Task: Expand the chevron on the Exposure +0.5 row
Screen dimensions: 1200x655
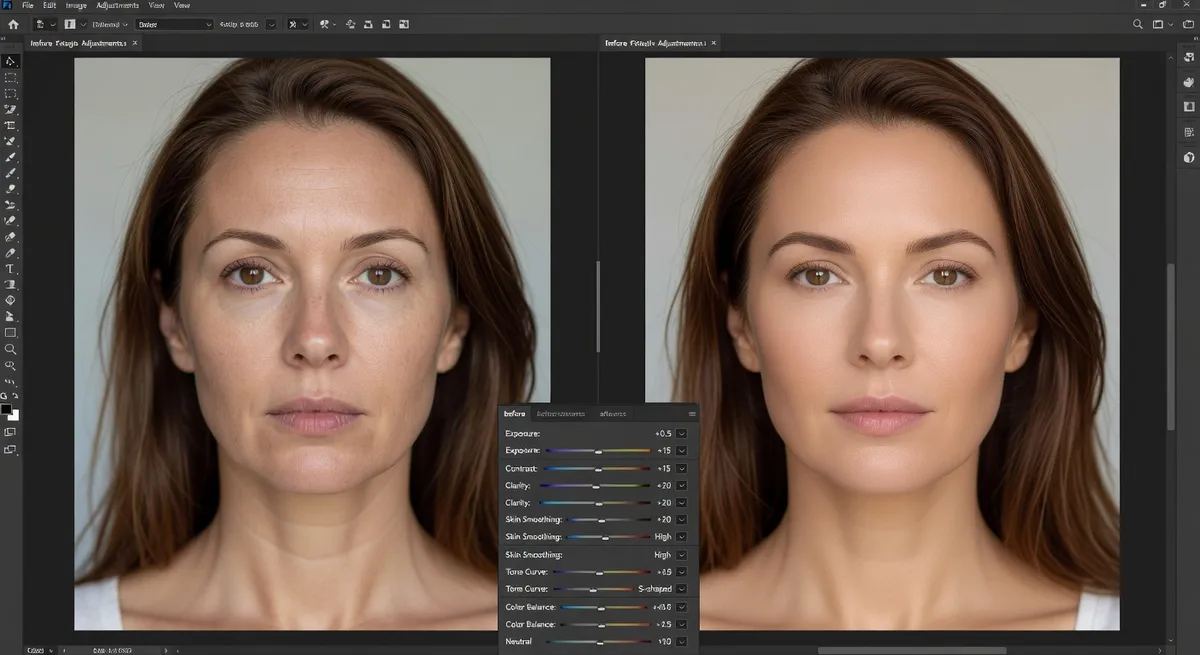Action: point(682,434)
